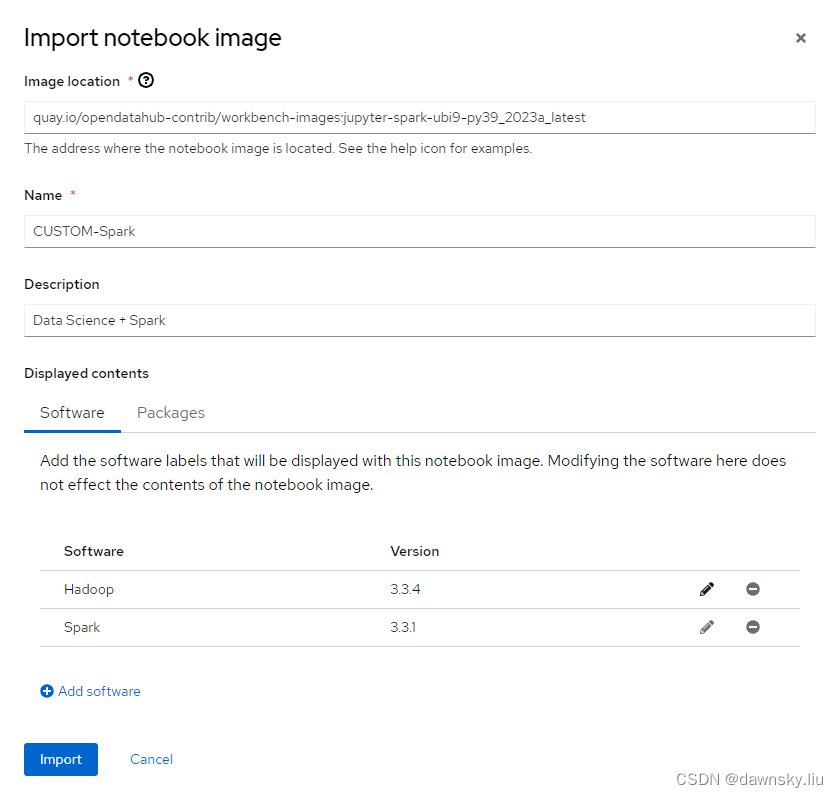The image size is (838, 798).
Task: Click the plus icon for Add software
Action: point(47,691)
